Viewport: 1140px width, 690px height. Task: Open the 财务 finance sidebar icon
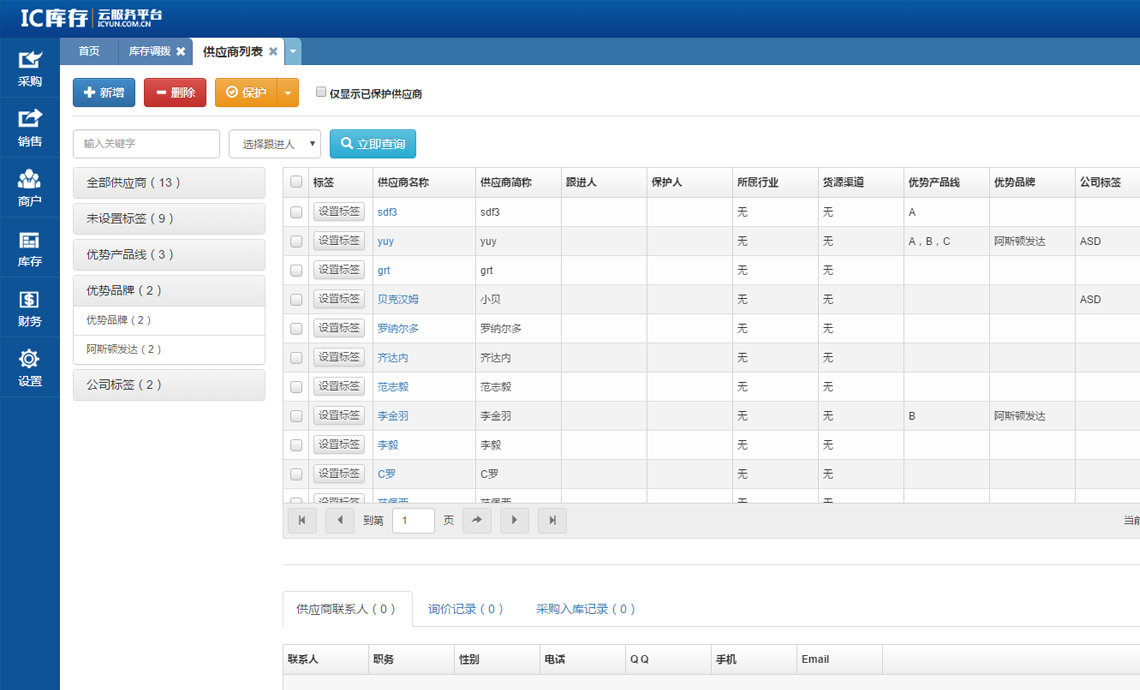tap(30, 308)
